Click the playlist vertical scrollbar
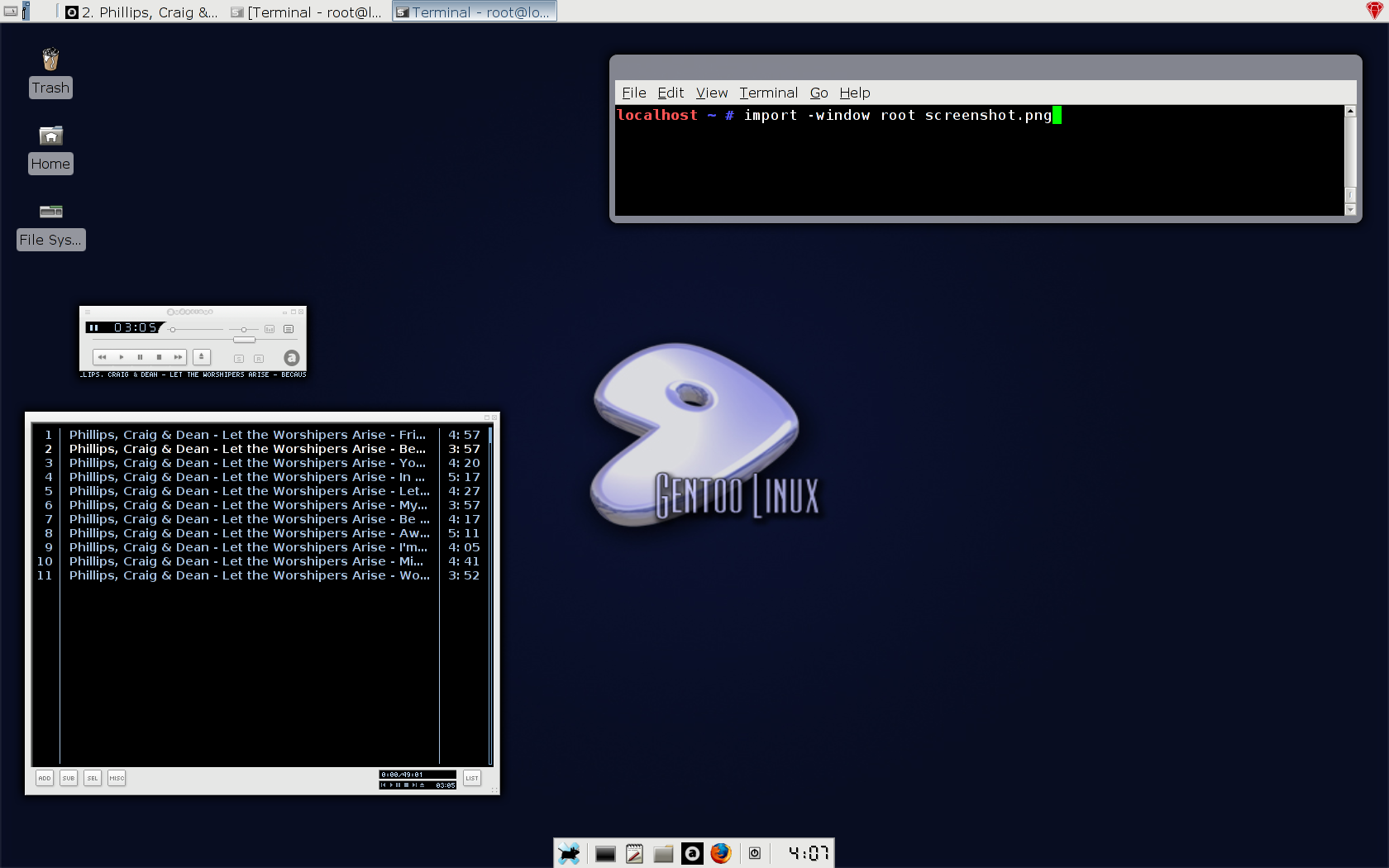Image resolution: width=1389 pixels, height=868 pixels. click(x=490, y=595)
